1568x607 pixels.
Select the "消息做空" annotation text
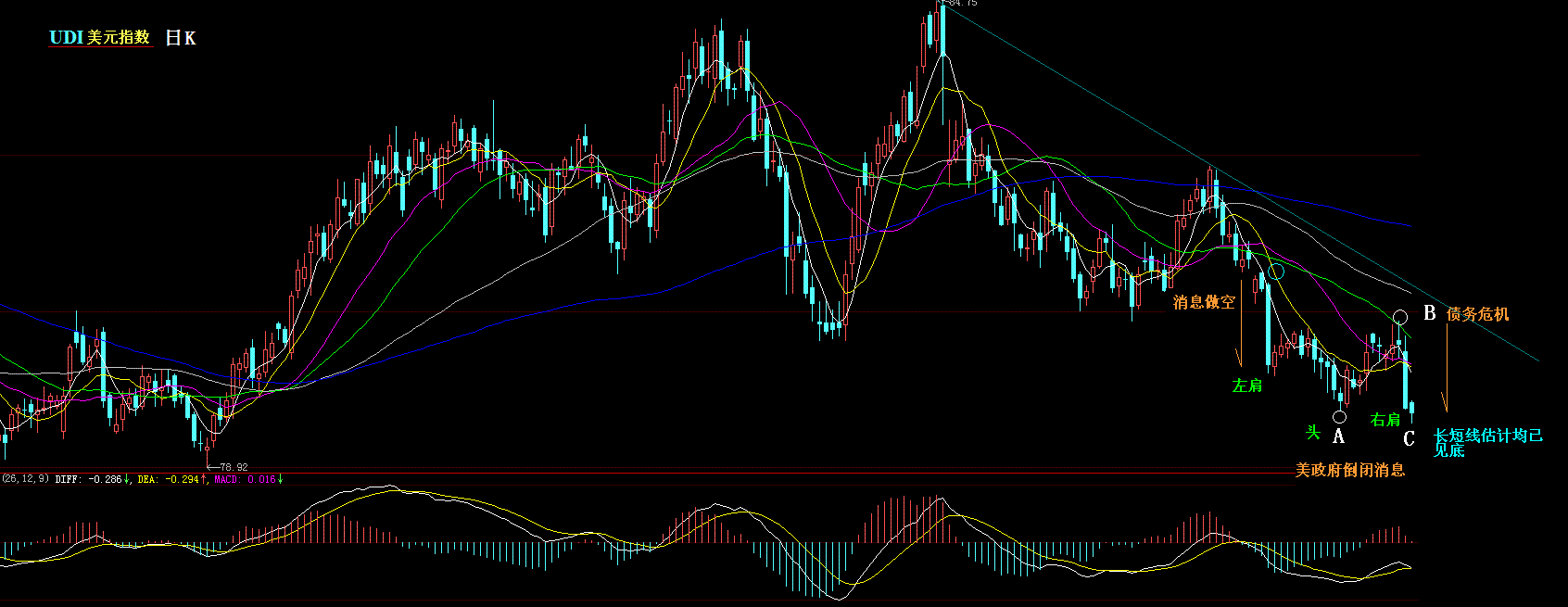pyautogui.click(x=1204, y=302)
